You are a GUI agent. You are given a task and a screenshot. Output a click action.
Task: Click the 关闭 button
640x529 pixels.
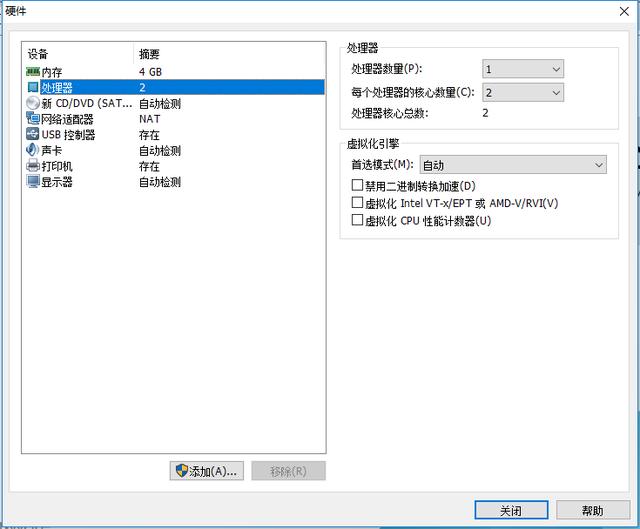point(511,510)
